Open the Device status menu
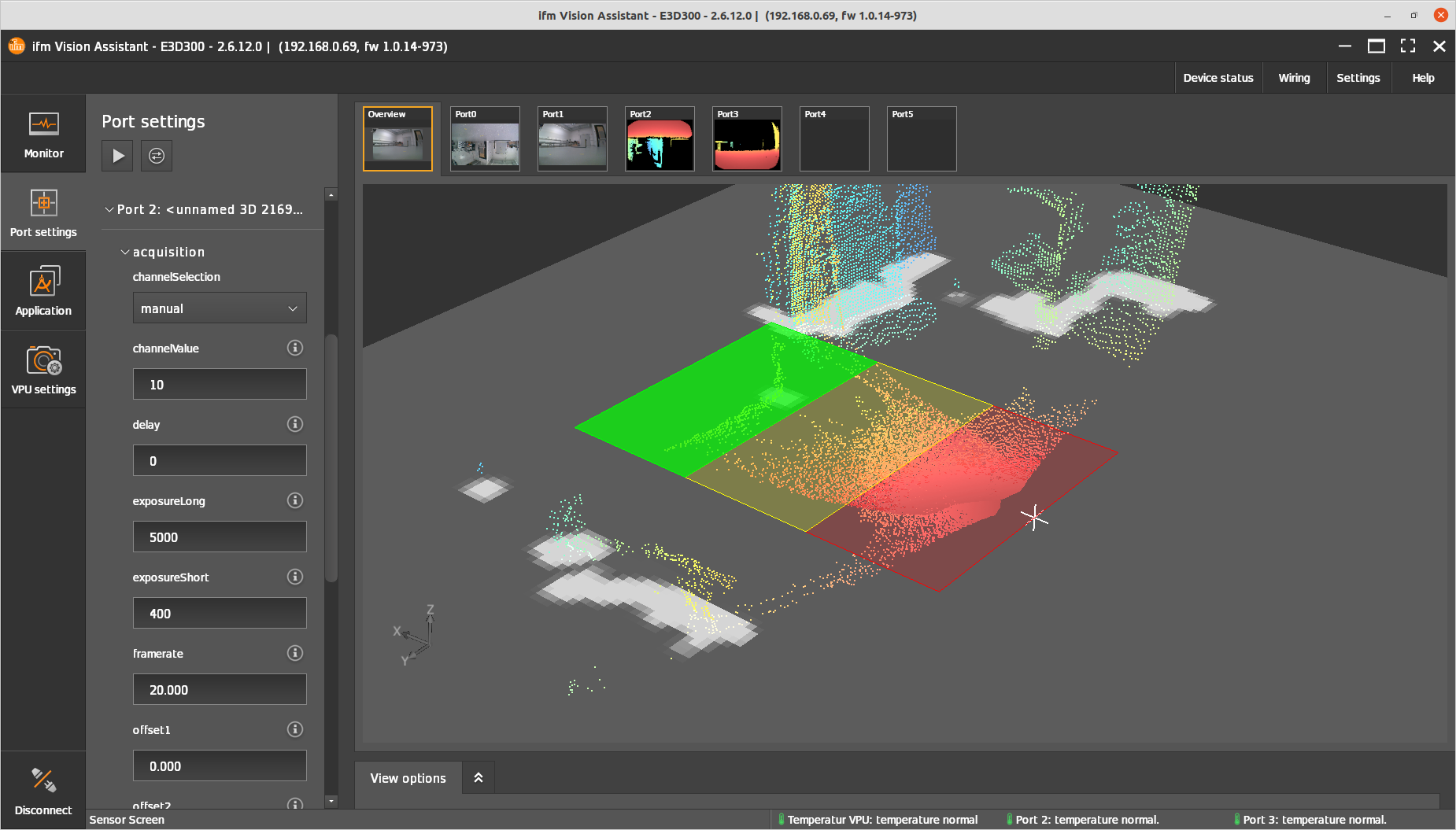This screenshot has height=830, width=1456. [1218, 78]
